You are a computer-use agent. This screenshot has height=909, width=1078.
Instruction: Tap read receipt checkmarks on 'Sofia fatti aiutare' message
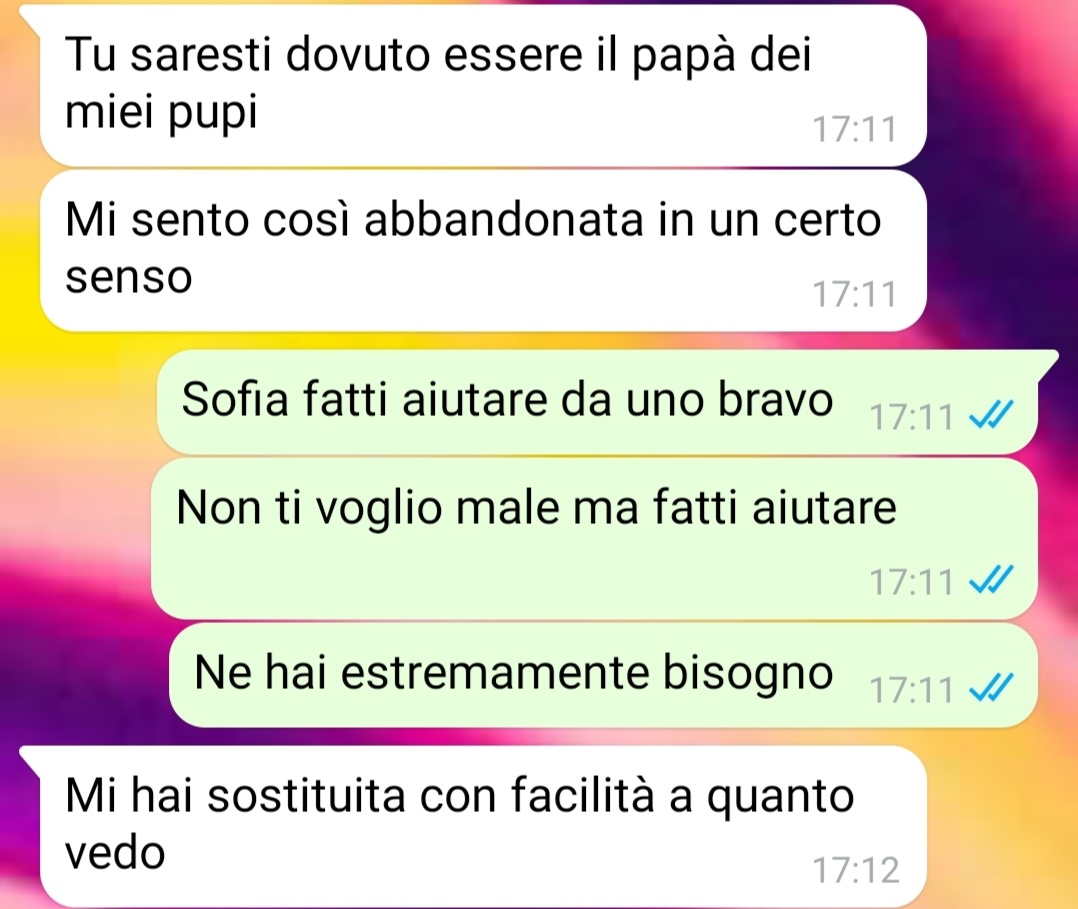(x=991, y=415)
